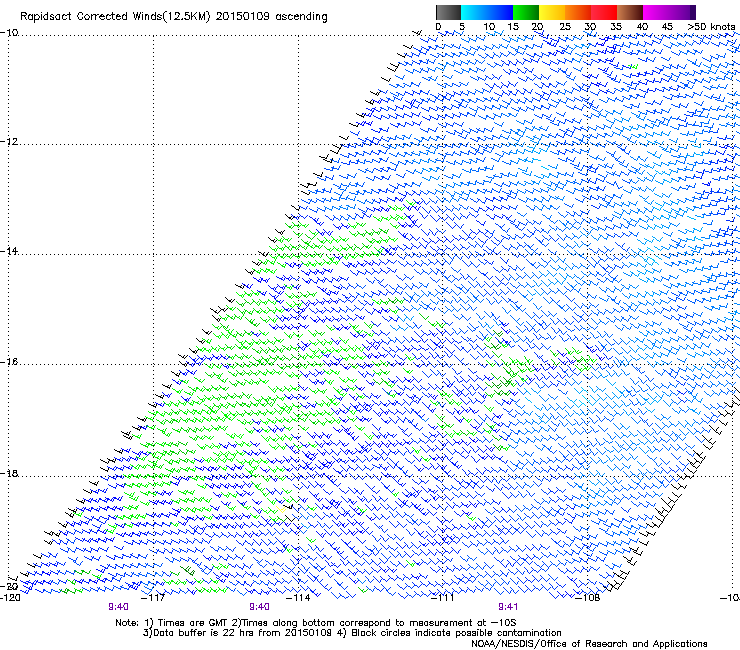
Task: Click the '35' label under the color bar
Action: 616,27
